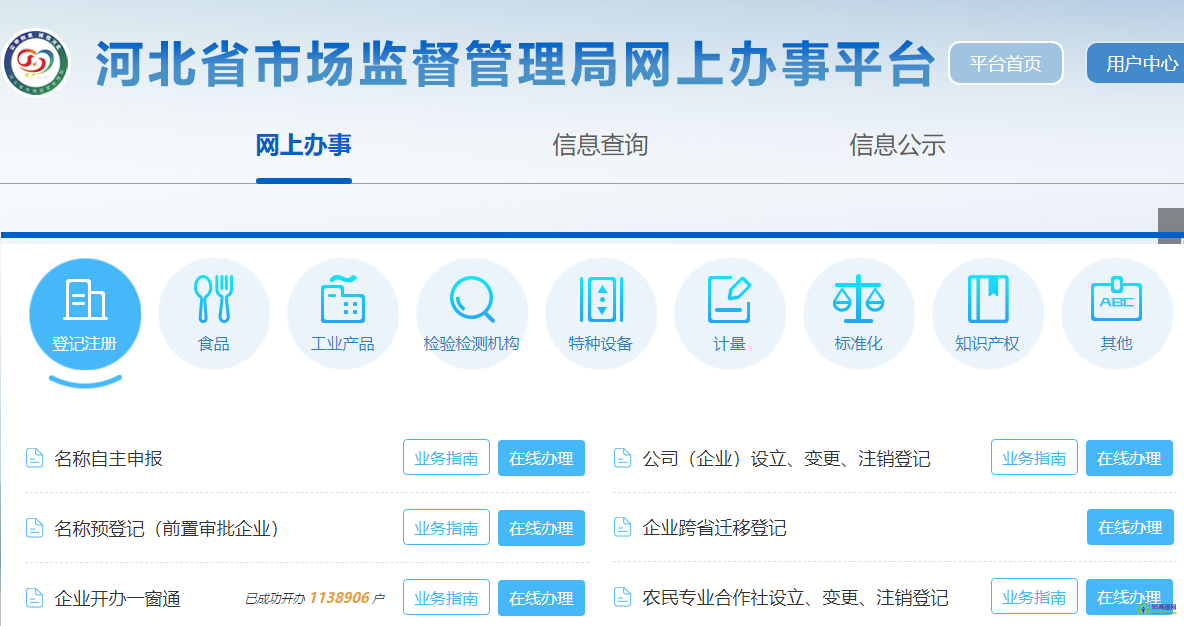Click the platform logo emblem
Image resolution: width=1184 pixels, height=626 pixels.
pyautogui.click(x=37, y=62)
